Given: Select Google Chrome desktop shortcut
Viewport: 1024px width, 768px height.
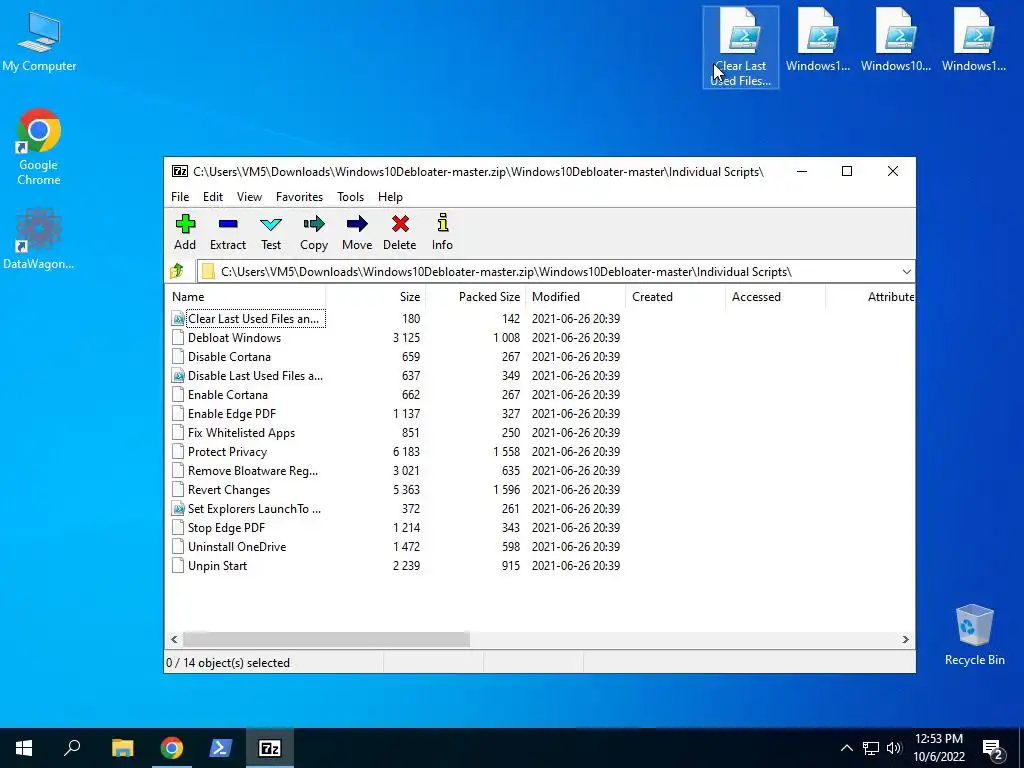Looking at the screenshot, I should (39, 147).
